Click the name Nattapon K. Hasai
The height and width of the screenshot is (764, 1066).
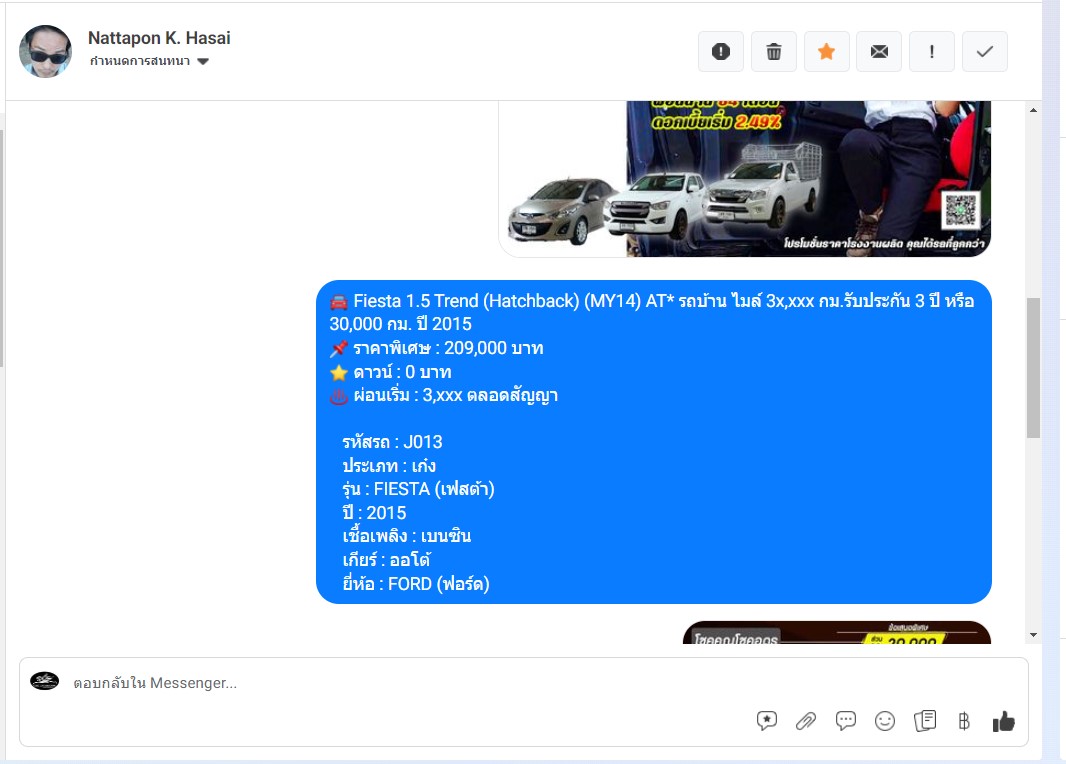click(159, 38)
